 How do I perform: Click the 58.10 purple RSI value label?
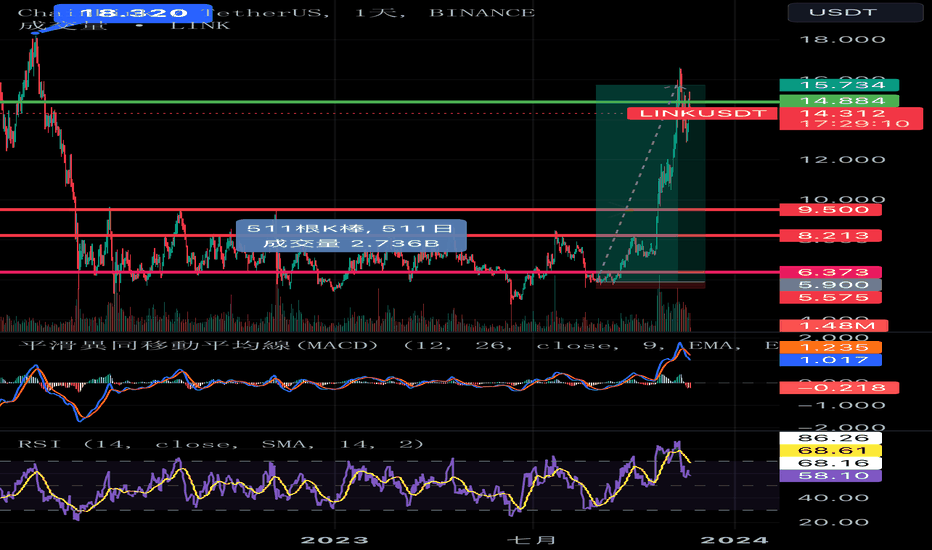[x=830, y=476]
